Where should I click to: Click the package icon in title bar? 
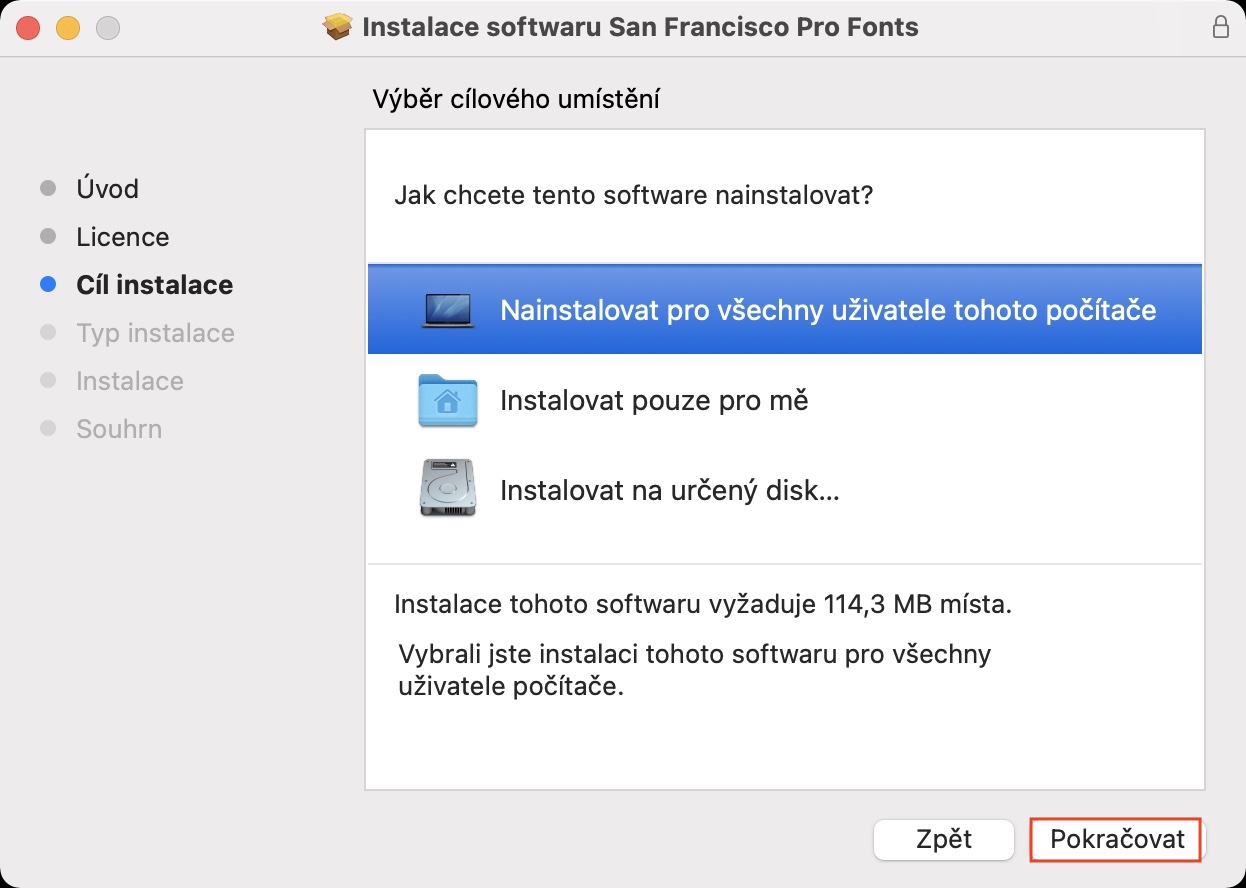pyautogui.click(x=338, y=27)
